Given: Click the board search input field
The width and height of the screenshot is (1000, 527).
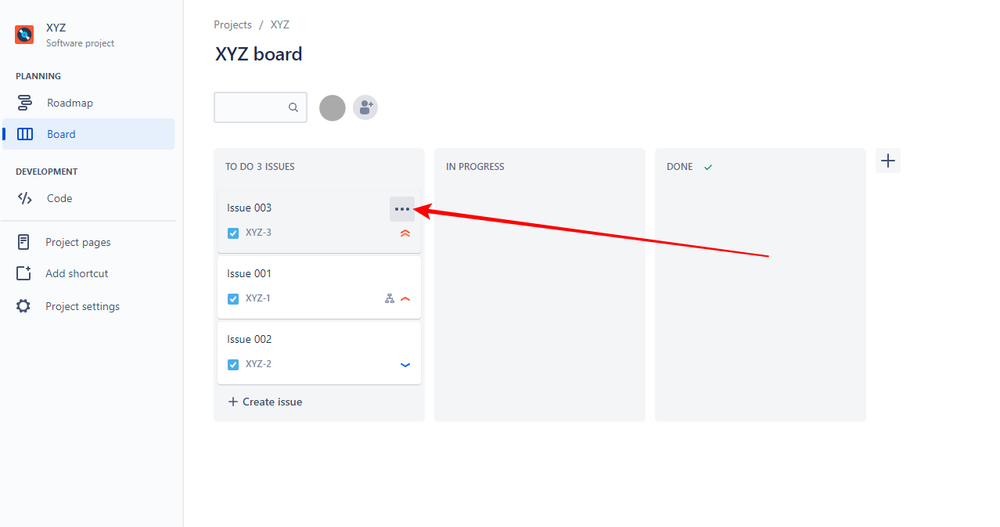Looking at the screenshot, I should tap(251, 108).
